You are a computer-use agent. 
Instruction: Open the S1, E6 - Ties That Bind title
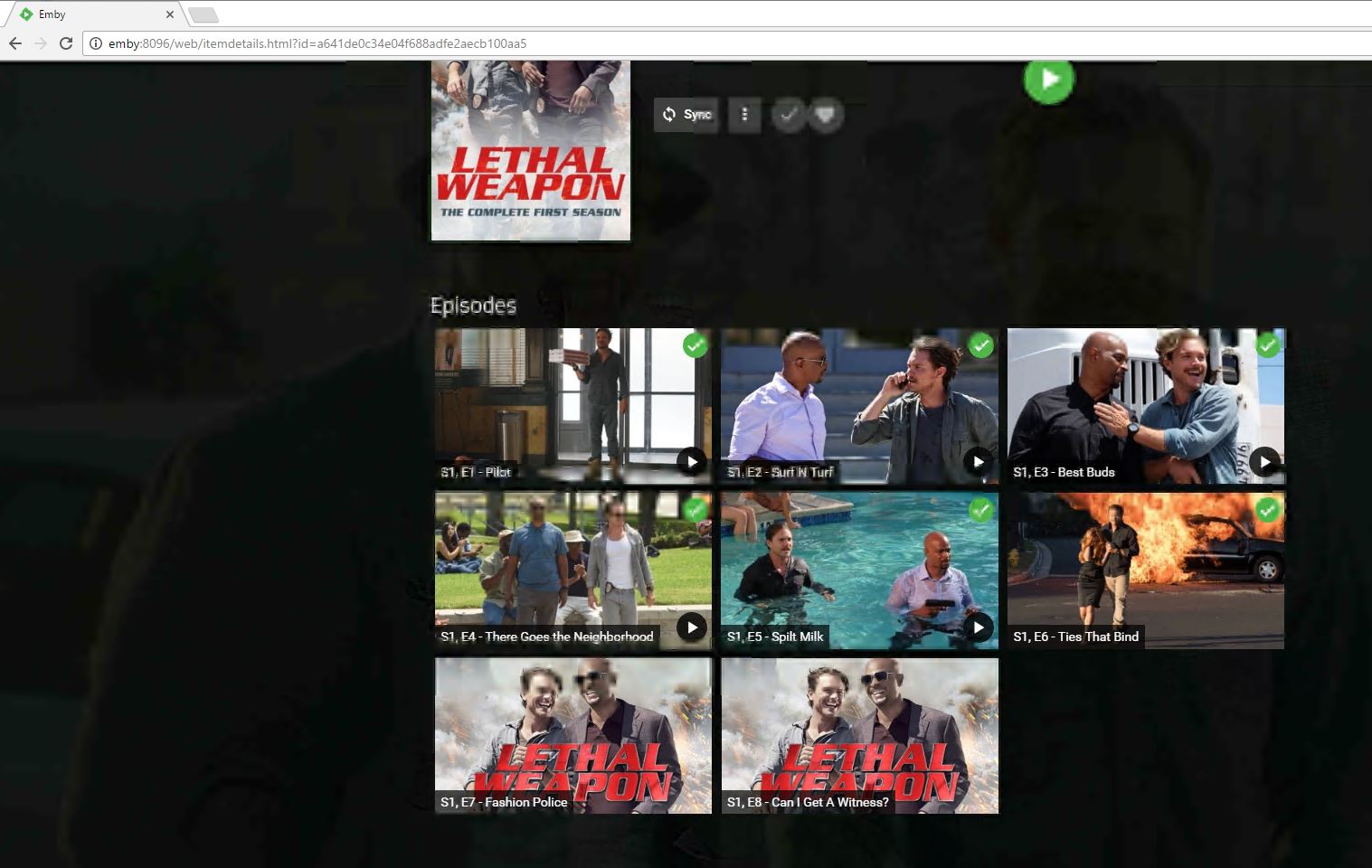coord(1075,637)
